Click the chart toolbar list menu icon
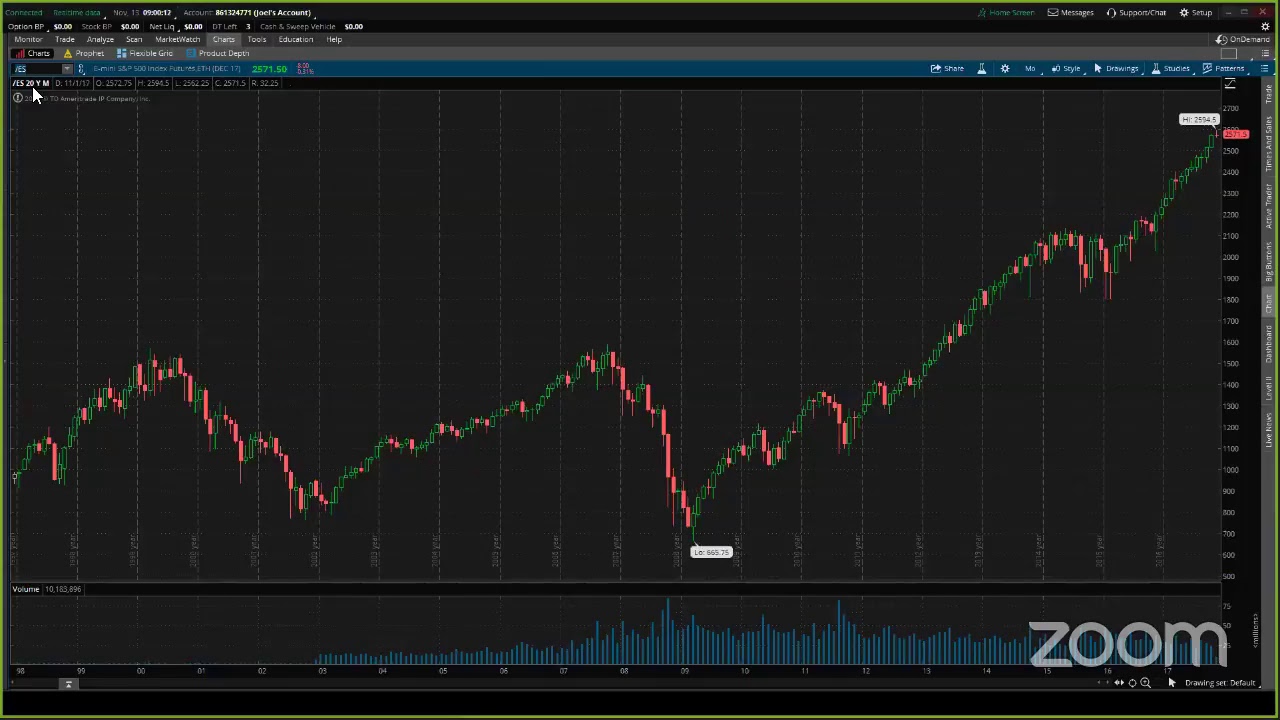 (1264, 68)
